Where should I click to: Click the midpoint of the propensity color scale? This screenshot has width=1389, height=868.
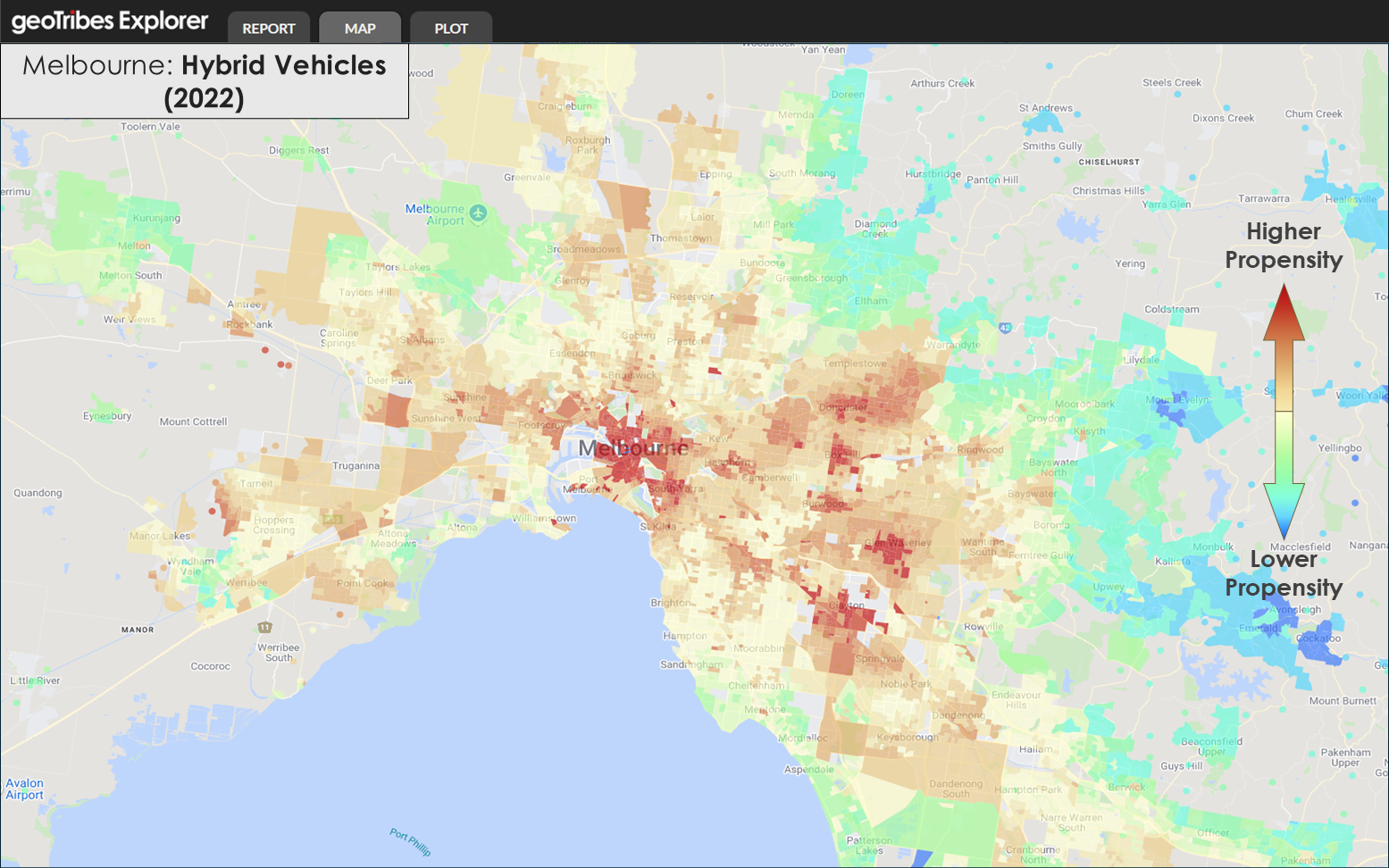[x=1284, y=412]
